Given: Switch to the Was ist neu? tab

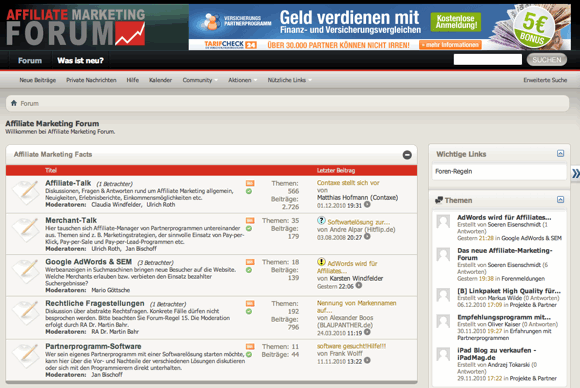Looking at the screenshot, I should [80, 60].
